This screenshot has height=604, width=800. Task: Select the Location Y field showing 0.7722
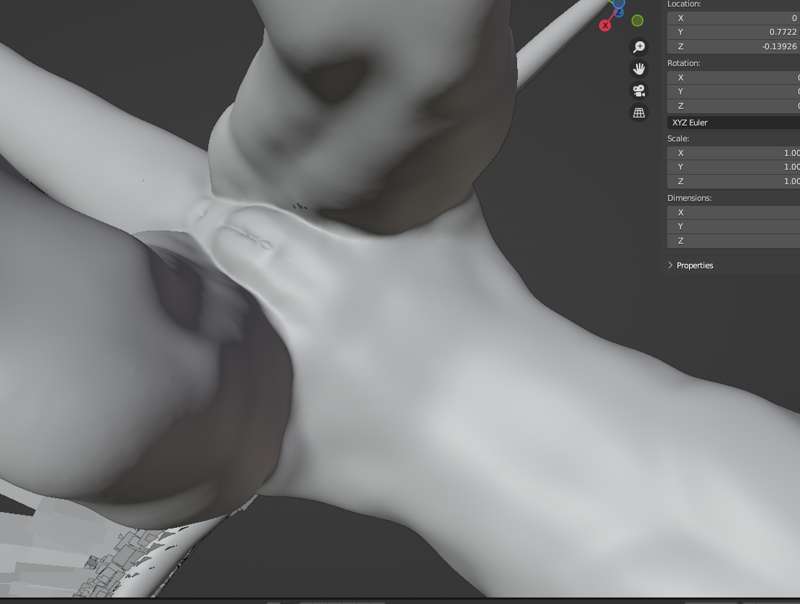pos(733,32)
